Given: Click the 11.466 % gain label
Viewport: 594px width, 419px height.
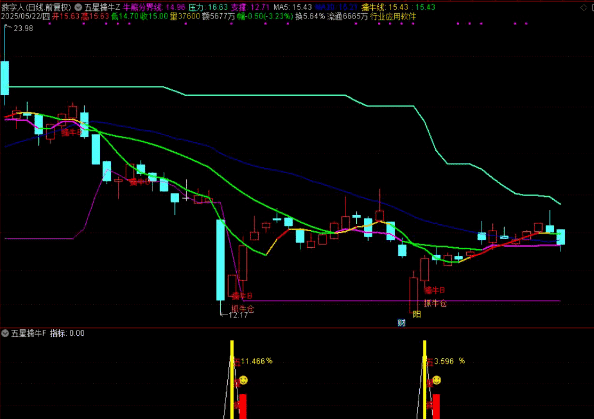Looking at the screenshot, I should point(256,361).
